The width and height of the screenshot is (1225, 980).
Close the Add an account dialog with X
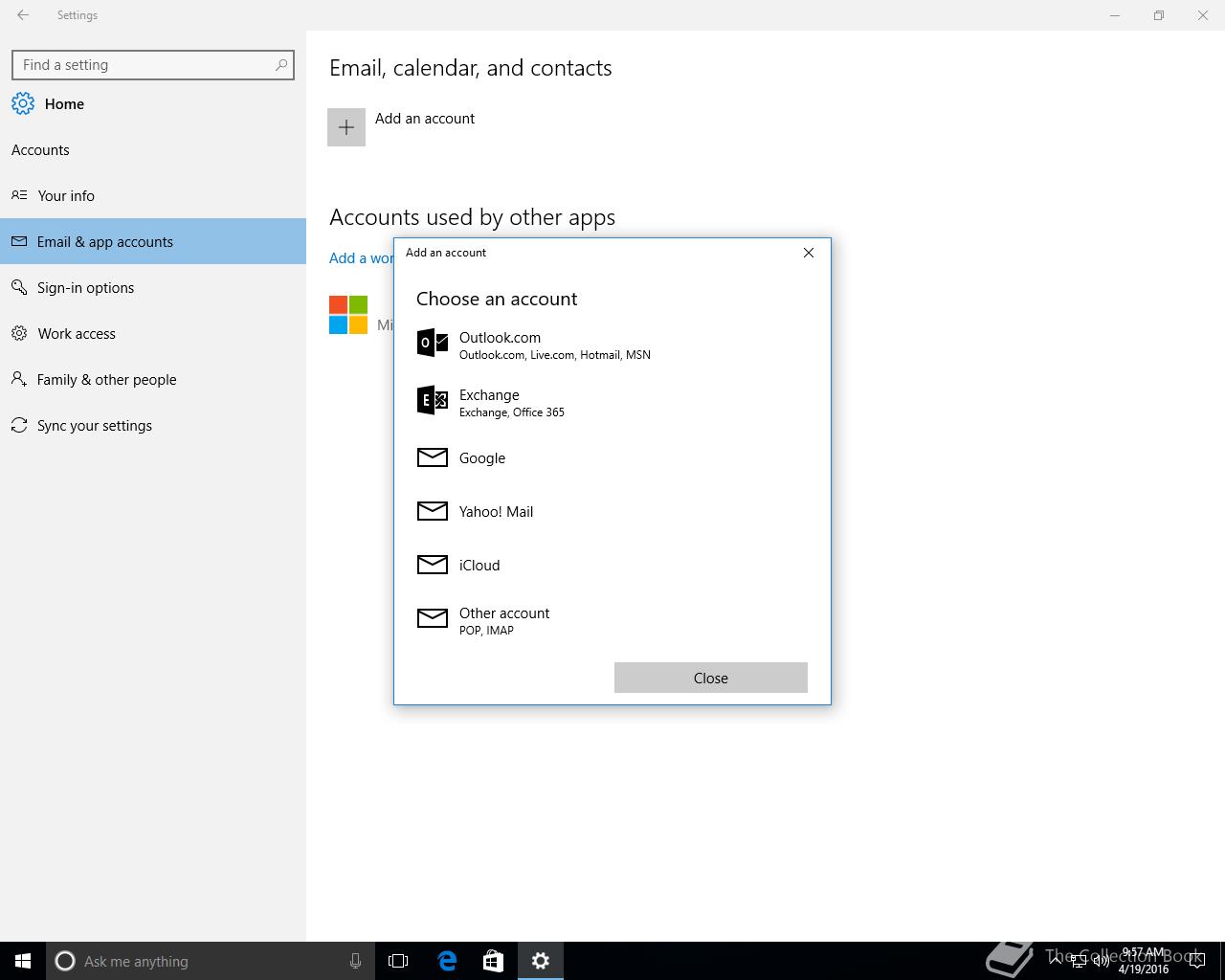point(809,253)
